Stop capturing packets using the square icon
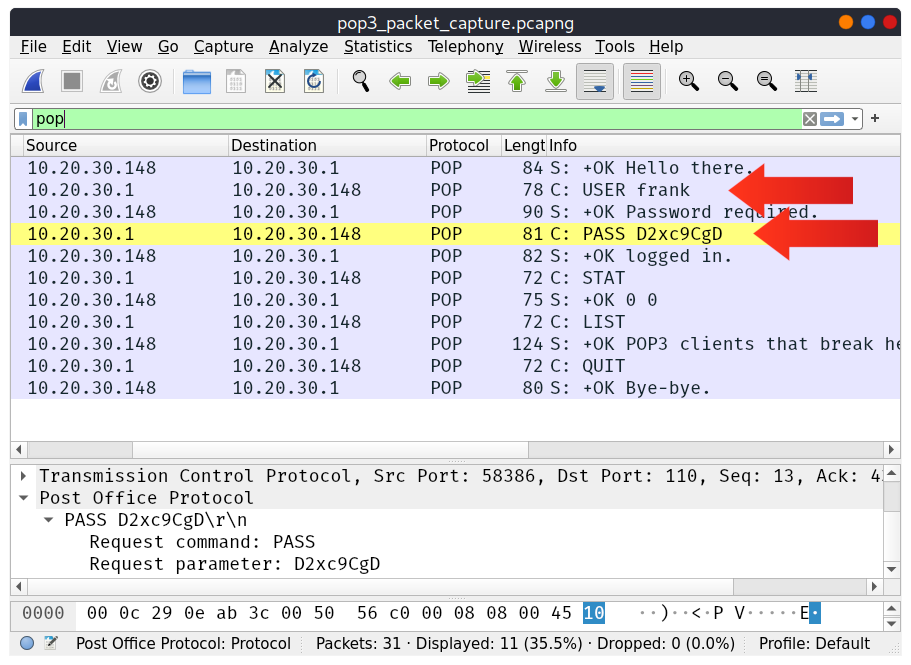 pos(72,81)
